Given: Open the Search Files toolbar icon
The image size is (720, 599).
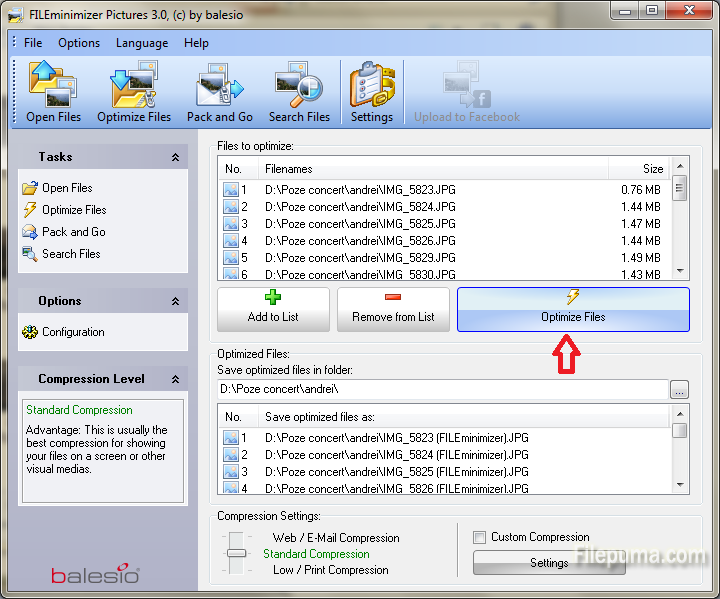Looking at the screenshot, I should (x=299, y=92).
